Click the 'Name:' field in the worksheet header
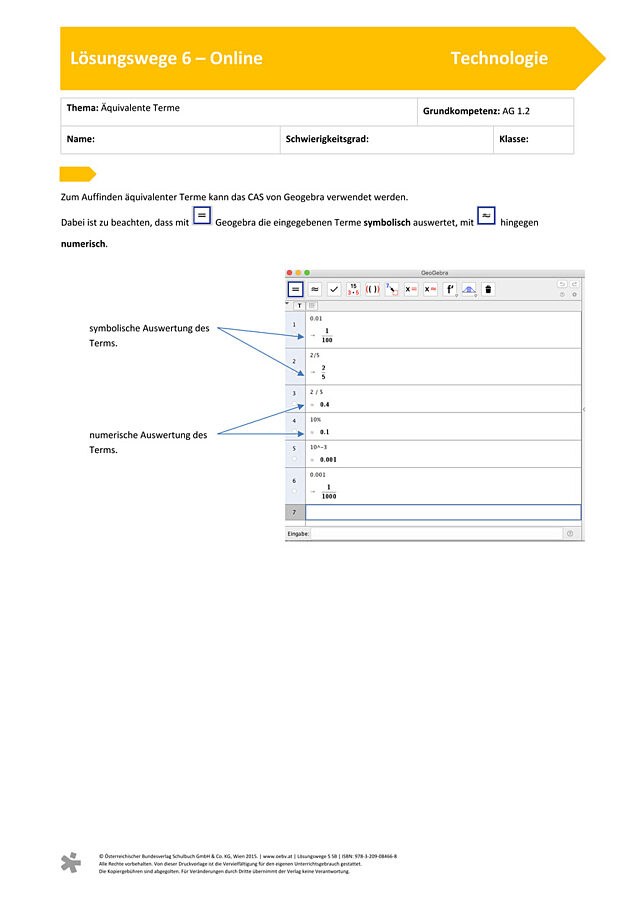The image size is (640, 905). pyautogui.click(x=170, y=140)
